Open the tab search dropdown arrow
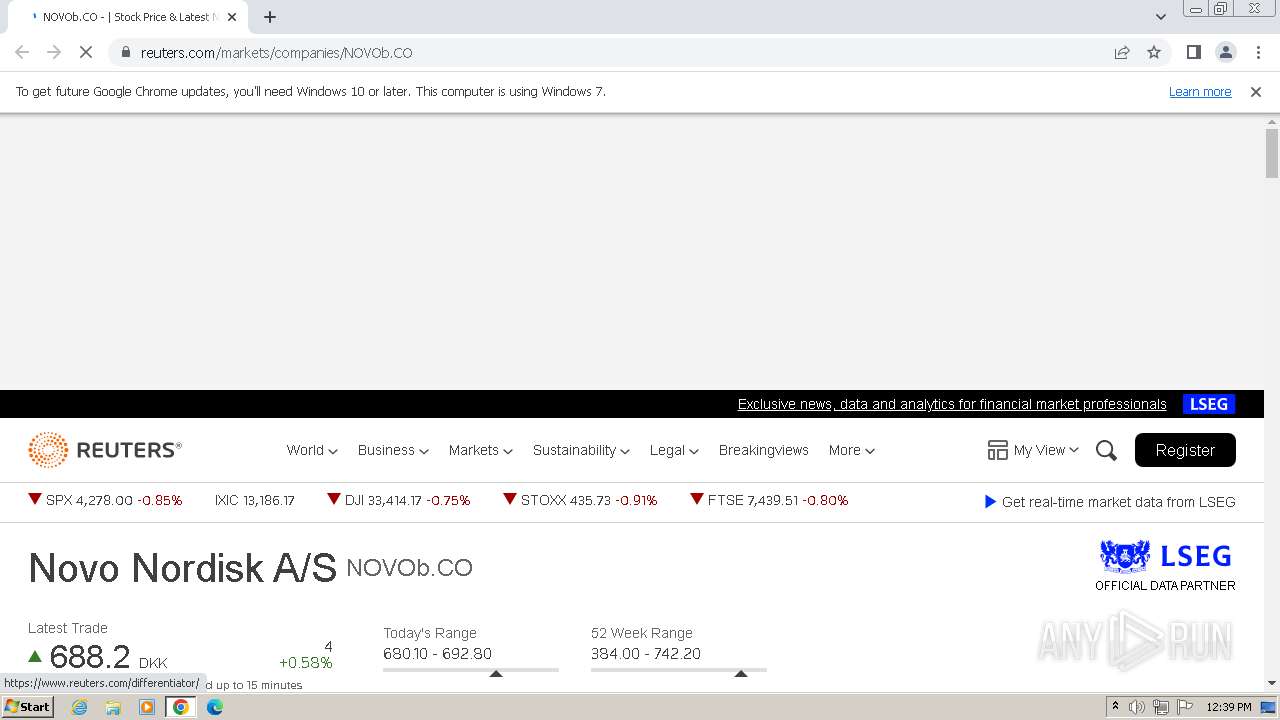1280x720 pixels. click(x=1160, y=17)
